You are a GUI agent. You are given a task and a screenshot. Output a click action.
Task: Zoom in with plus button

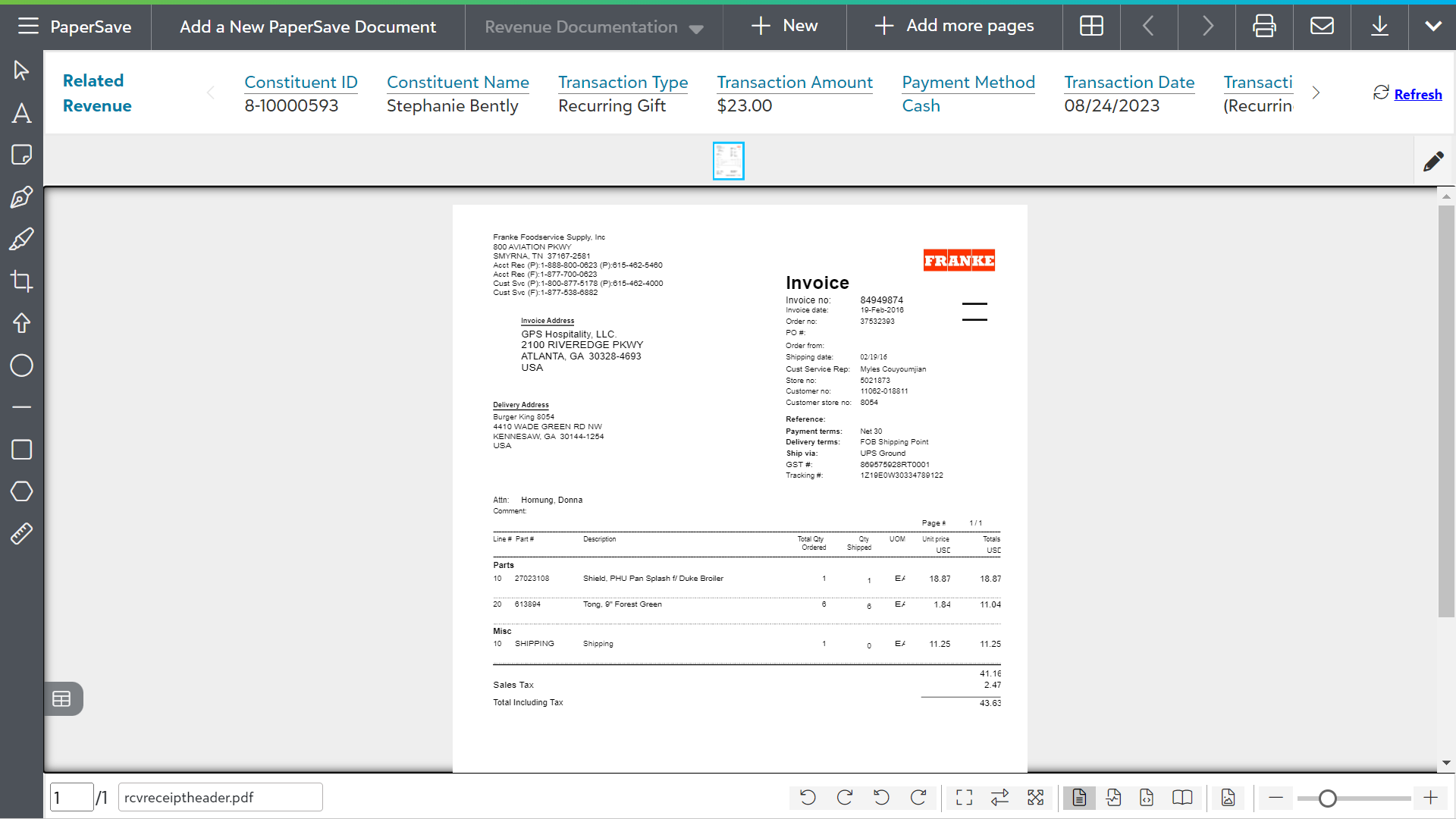pos(1430,798)
